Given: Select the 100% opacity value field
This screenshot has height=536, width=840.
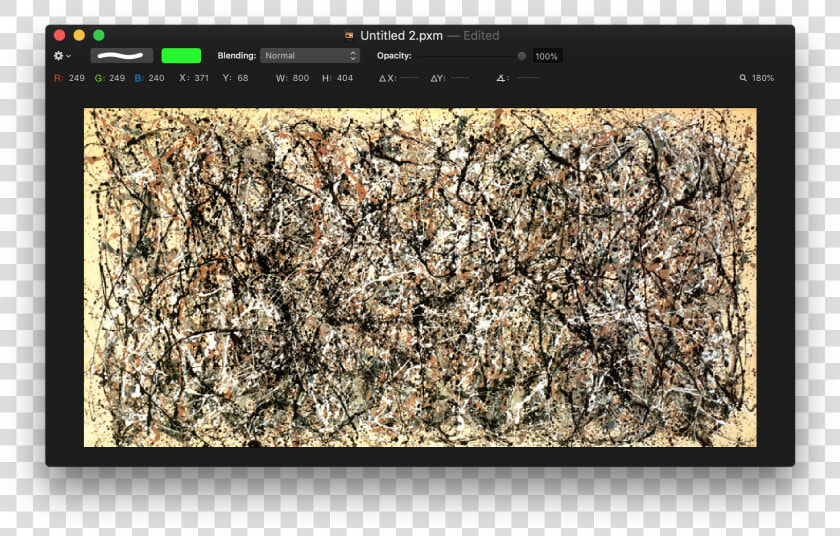Looking at the screenshot, I should 547,56.
